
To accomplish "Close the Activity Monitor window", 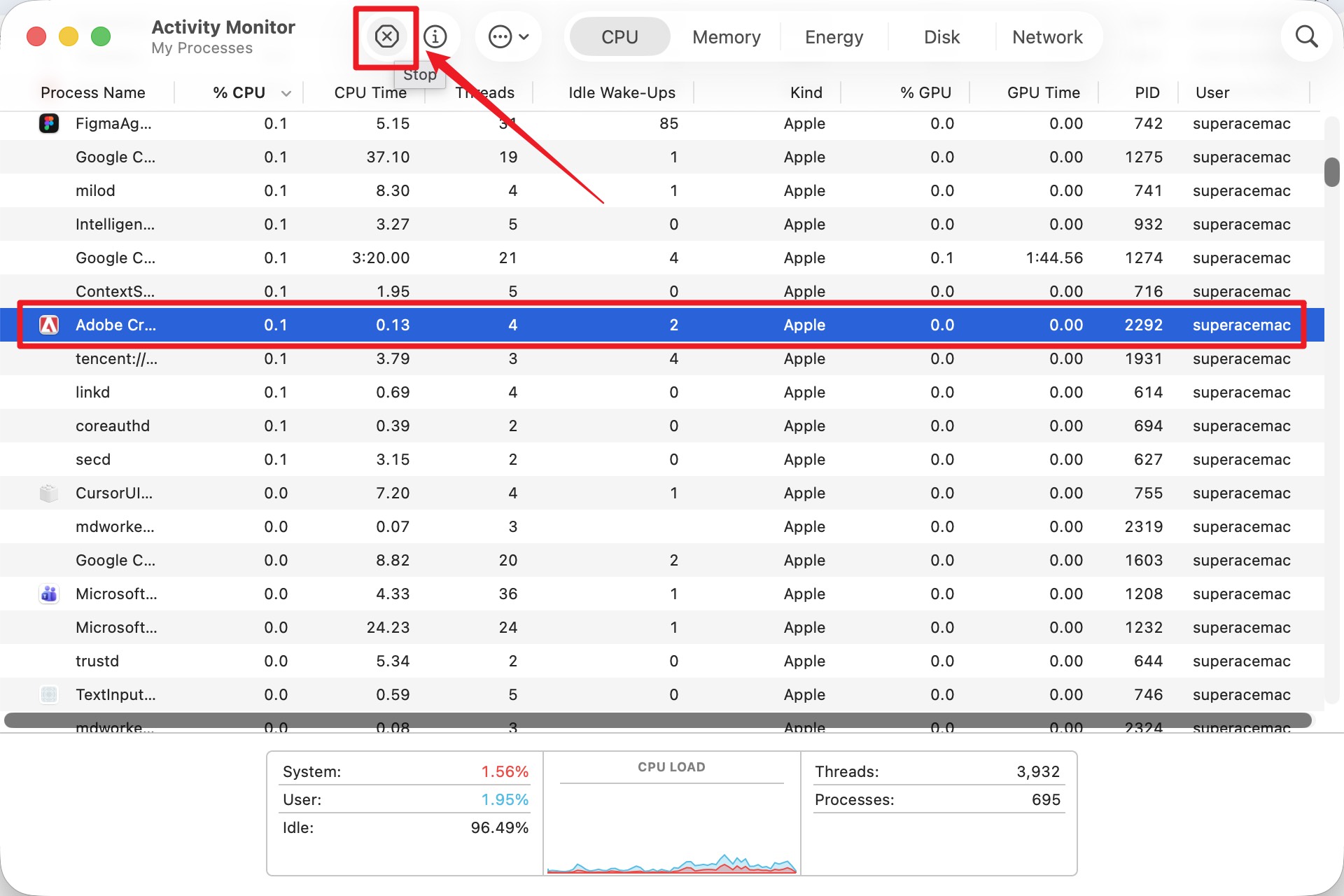I will (36, 36).
